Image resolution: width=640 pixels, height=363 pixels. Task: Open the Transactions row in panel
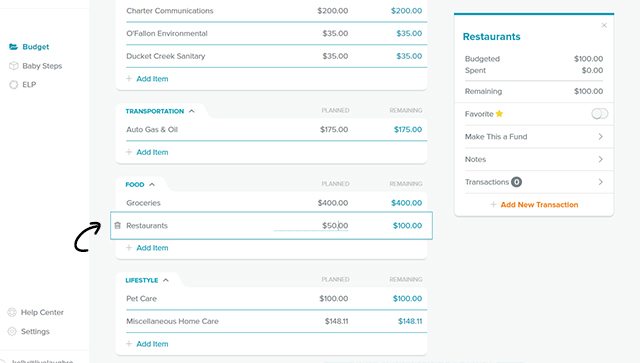coord(533,182)
